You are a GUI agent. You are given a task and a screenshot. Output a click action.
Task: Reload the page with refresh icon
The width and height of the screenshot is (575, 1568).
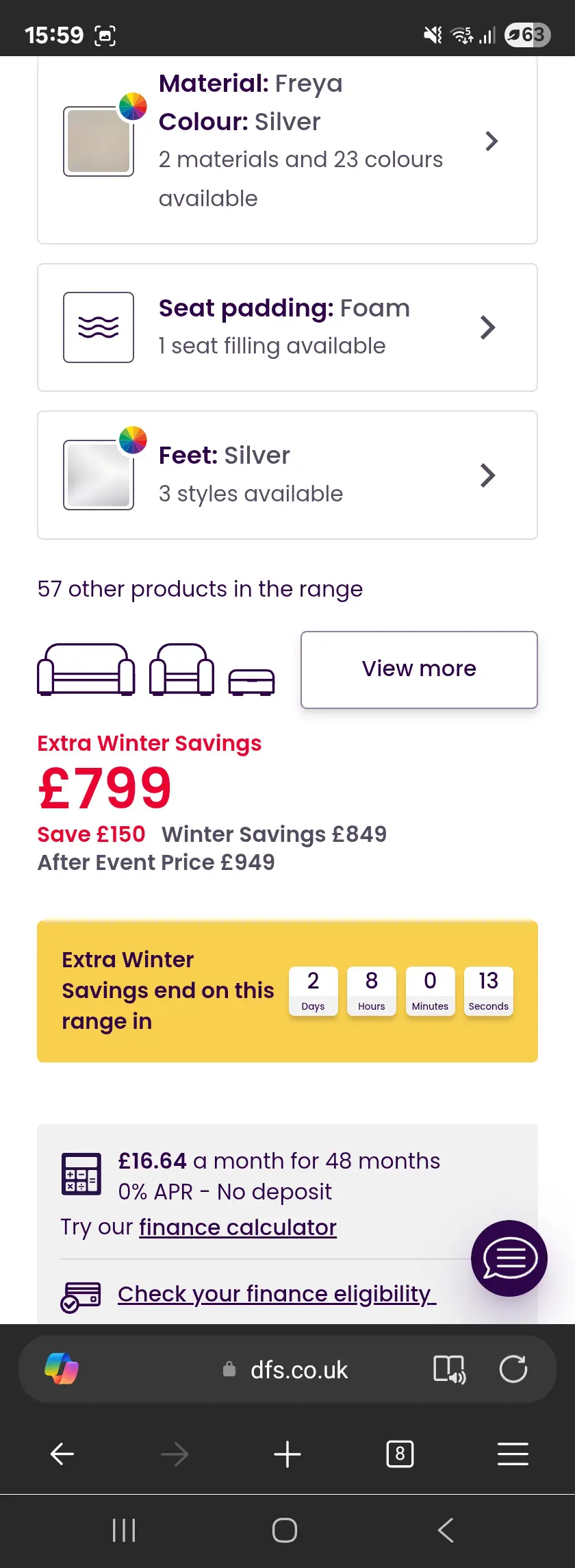coord(513,1369)
